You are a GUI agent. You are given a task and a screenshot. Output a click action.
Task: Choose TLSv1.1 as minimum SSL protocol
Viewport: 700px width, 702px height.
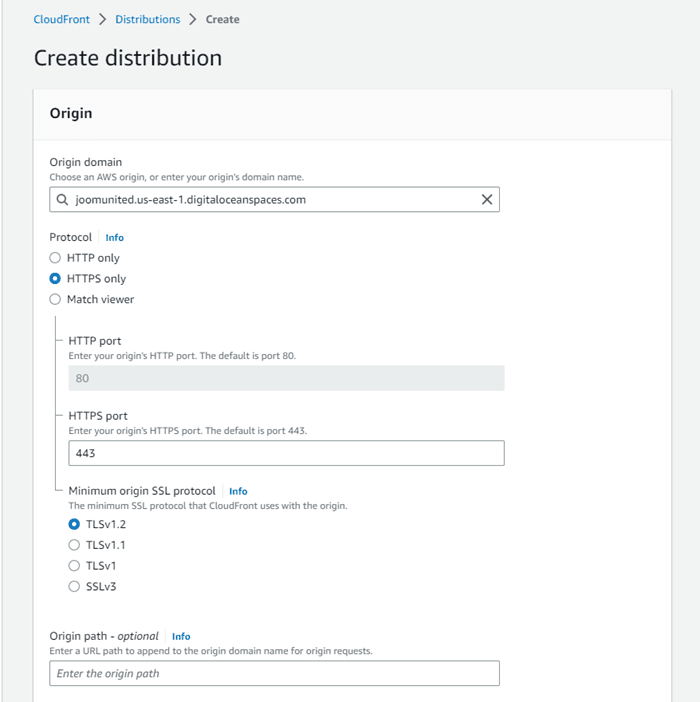coord(74,545)
